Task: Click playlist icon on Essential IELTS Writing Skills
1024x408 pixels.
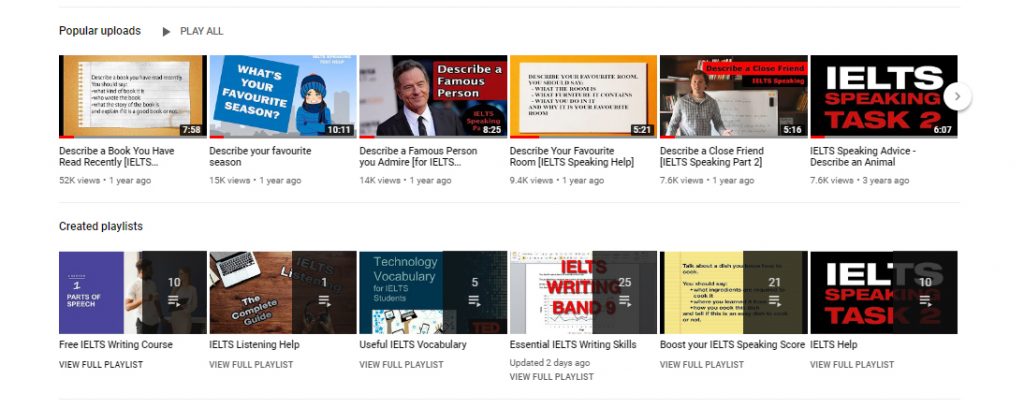Action: coord(624,300)
